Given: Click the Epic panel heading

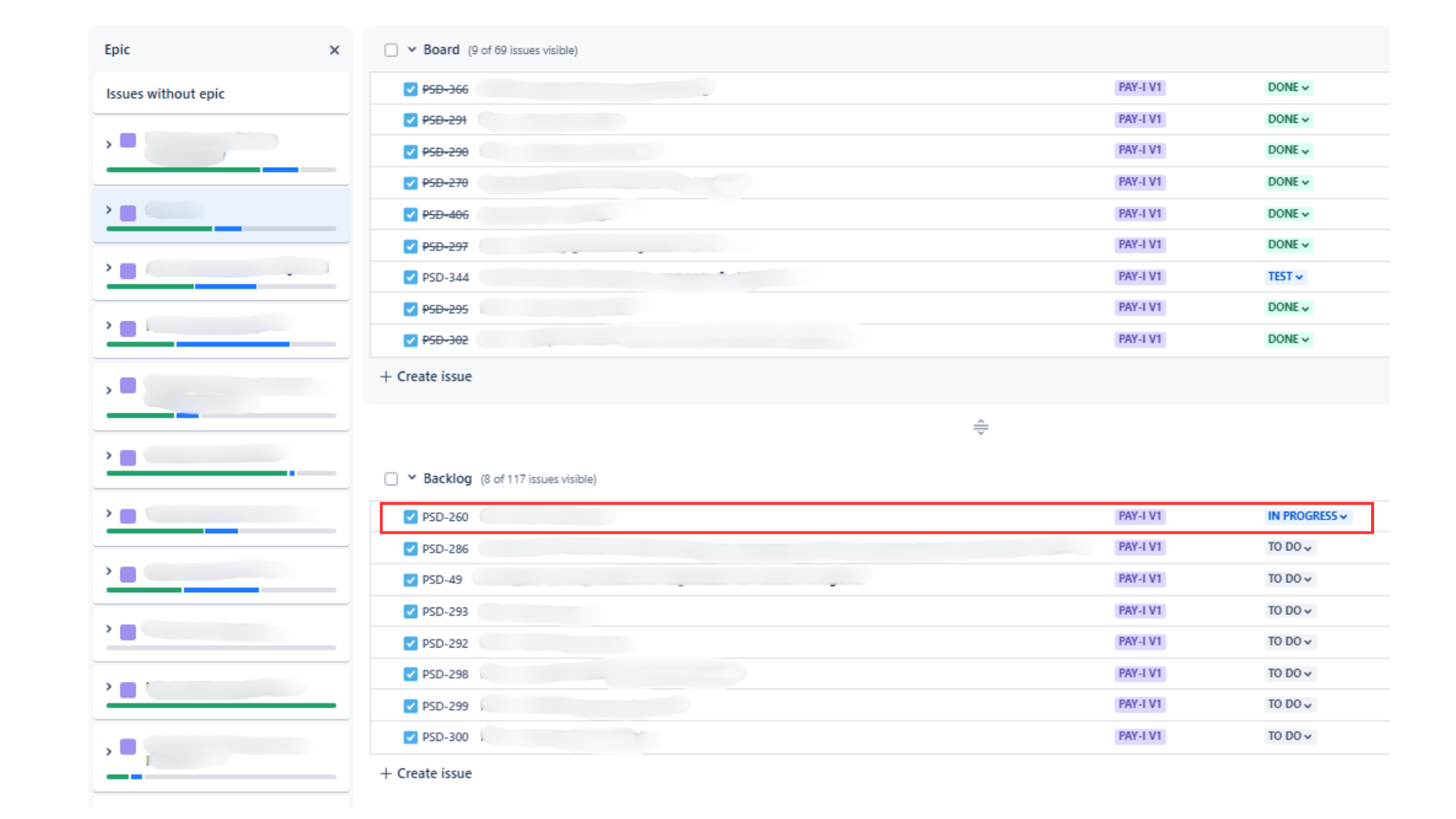Looking at the screenshot, I should tap(118, 49).
